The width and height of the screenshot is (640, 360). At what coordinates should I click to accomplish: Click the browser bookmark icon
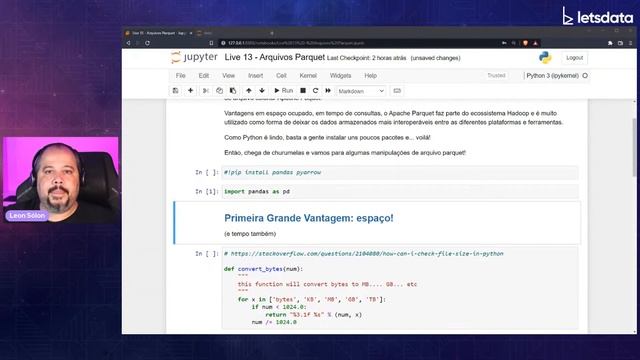[211, 43]
